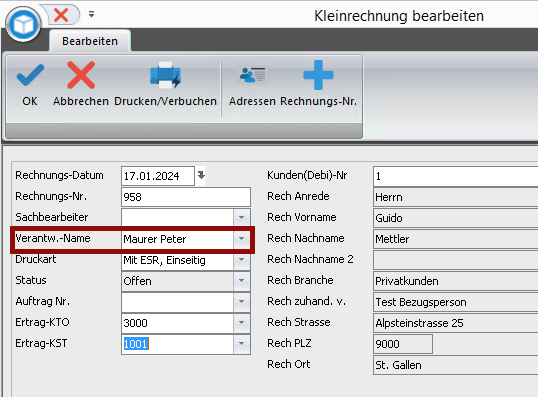The image size is (538, 397).
Task: Click the Abbrechen red cross icon
Action: [81, 75]
